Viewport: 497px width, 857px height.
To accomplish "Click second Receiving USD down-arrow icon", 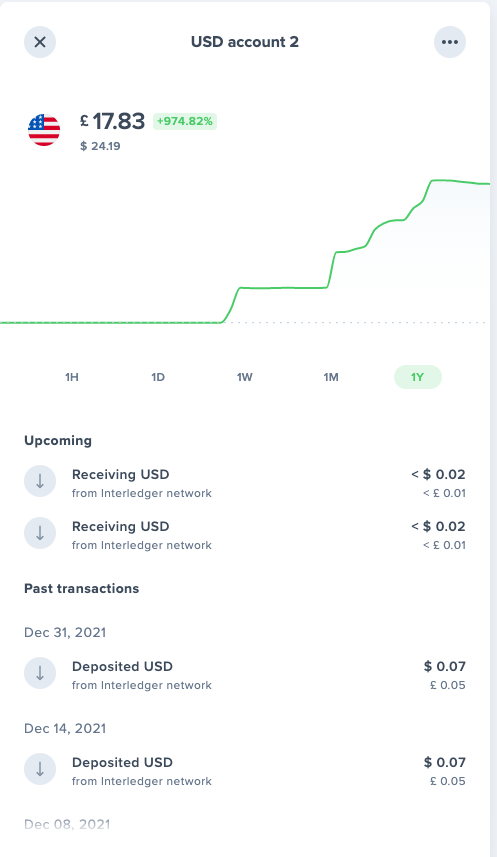I will pos(40,533).
